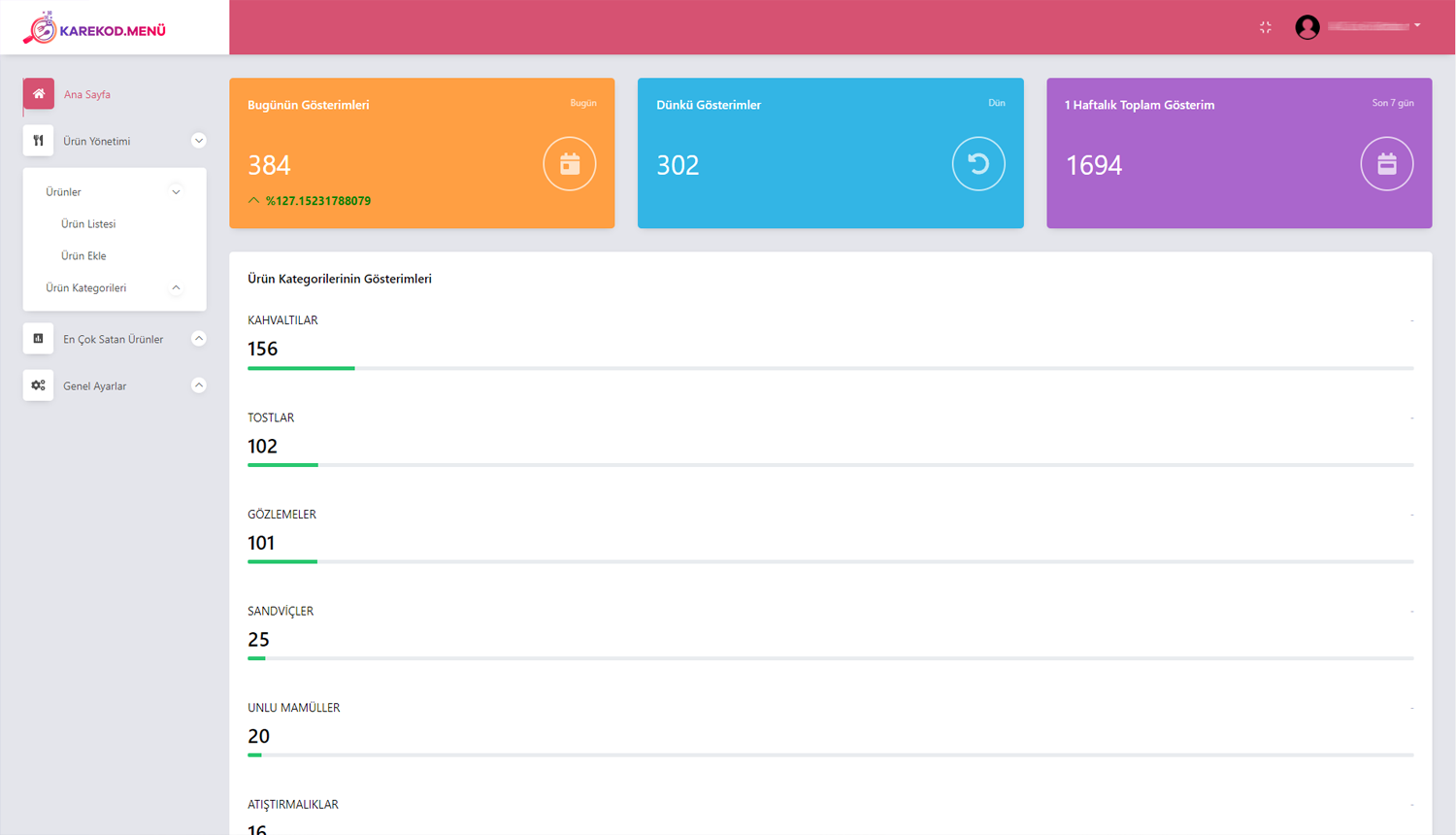This screenshot has width=1456, height=835.
Task: Open the user account dropdown arrow
Action: [1417, 25]
